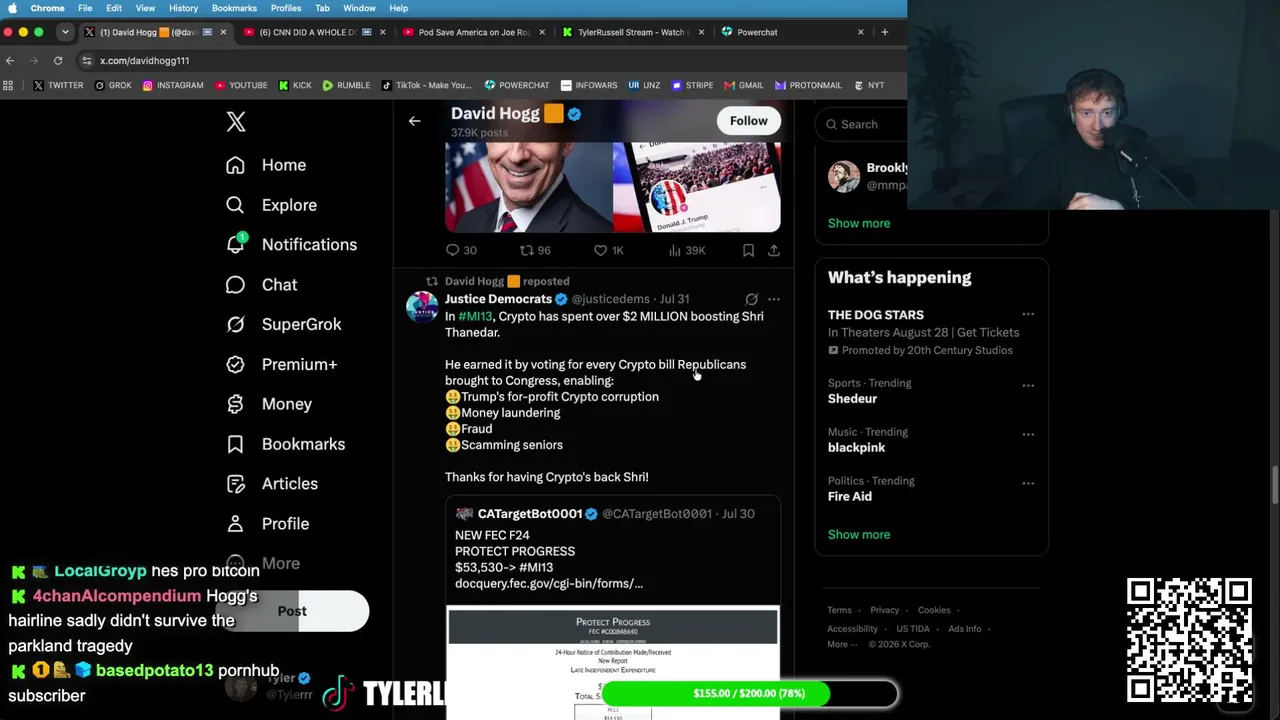Open the TikTok bookmark
Image resolution: width=1280 pixels, height=720 pixels.
(x=426, y=85)
